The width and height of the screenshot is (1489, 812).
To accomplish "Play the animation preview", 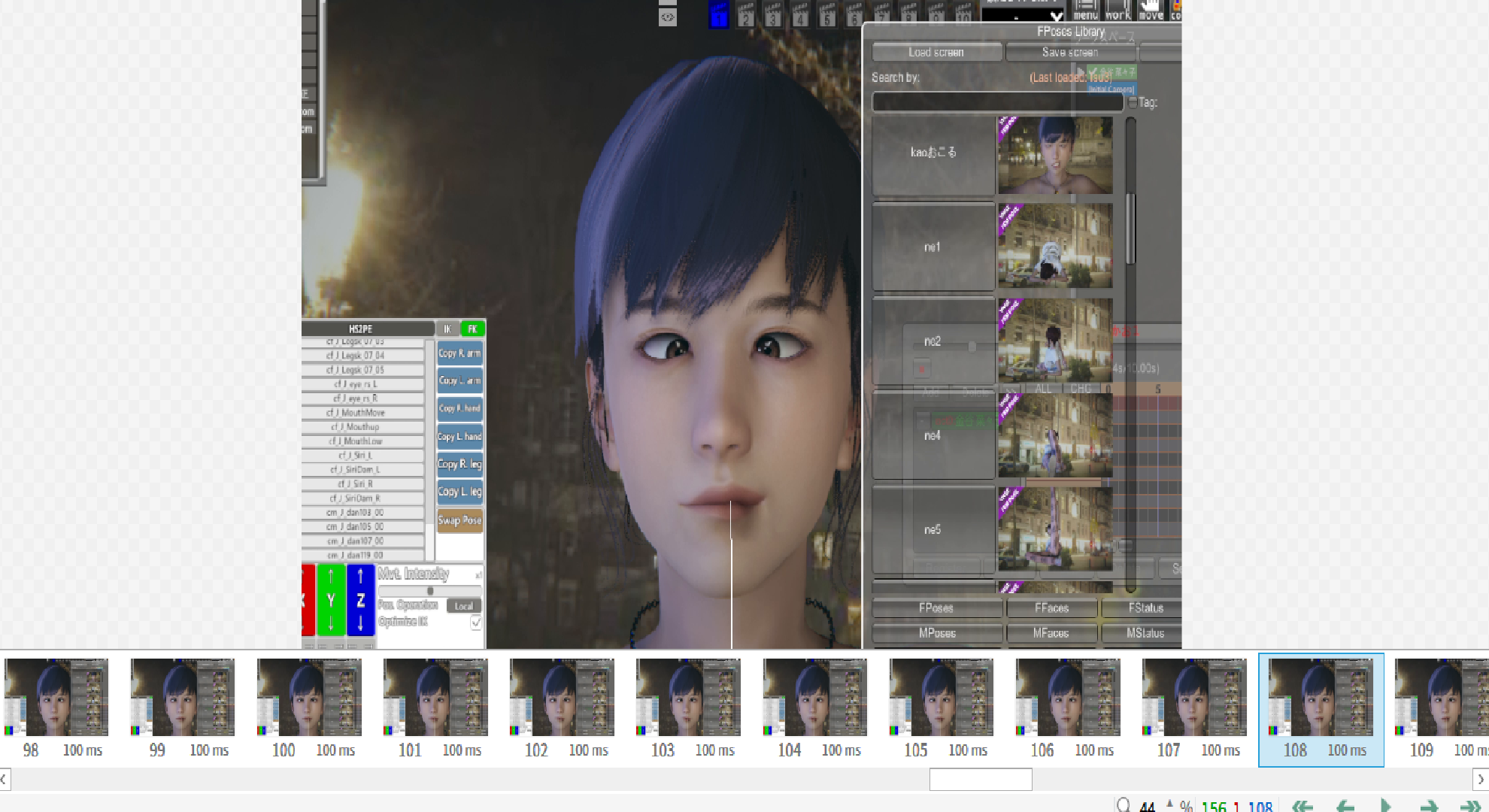I will pyautogui.click(x=1385, y=806).
